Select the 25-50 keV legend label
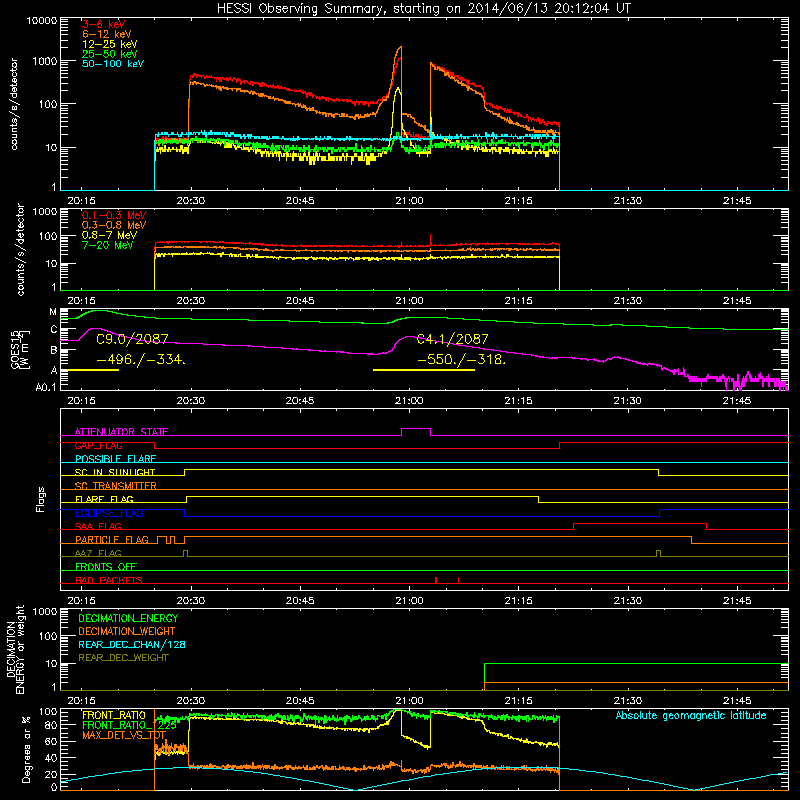Viewport: 800px width, 800px height. (x=109, y=54)
